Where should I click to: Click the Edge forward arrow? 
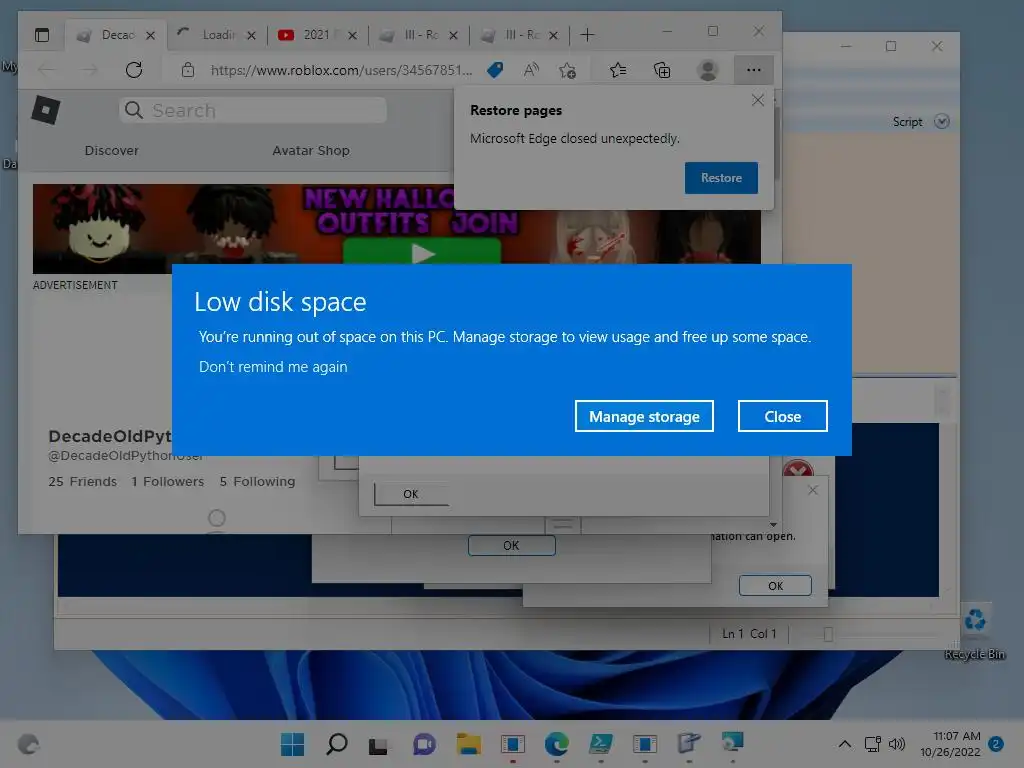tap(89, 70)
